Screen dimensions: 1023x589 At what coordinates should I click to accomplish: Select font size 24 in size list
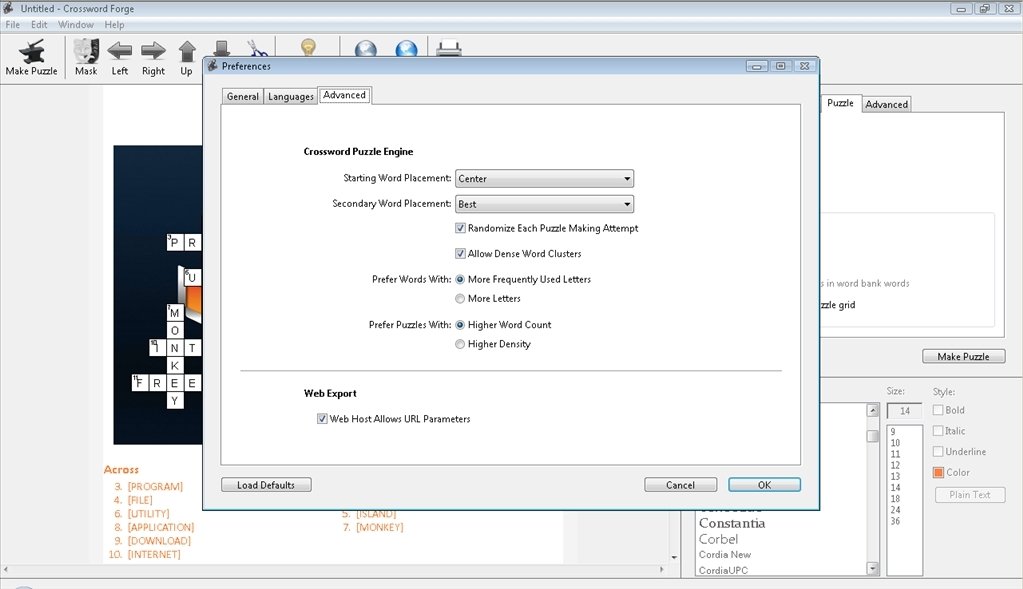pyautogui.click(x=895, y=510)
